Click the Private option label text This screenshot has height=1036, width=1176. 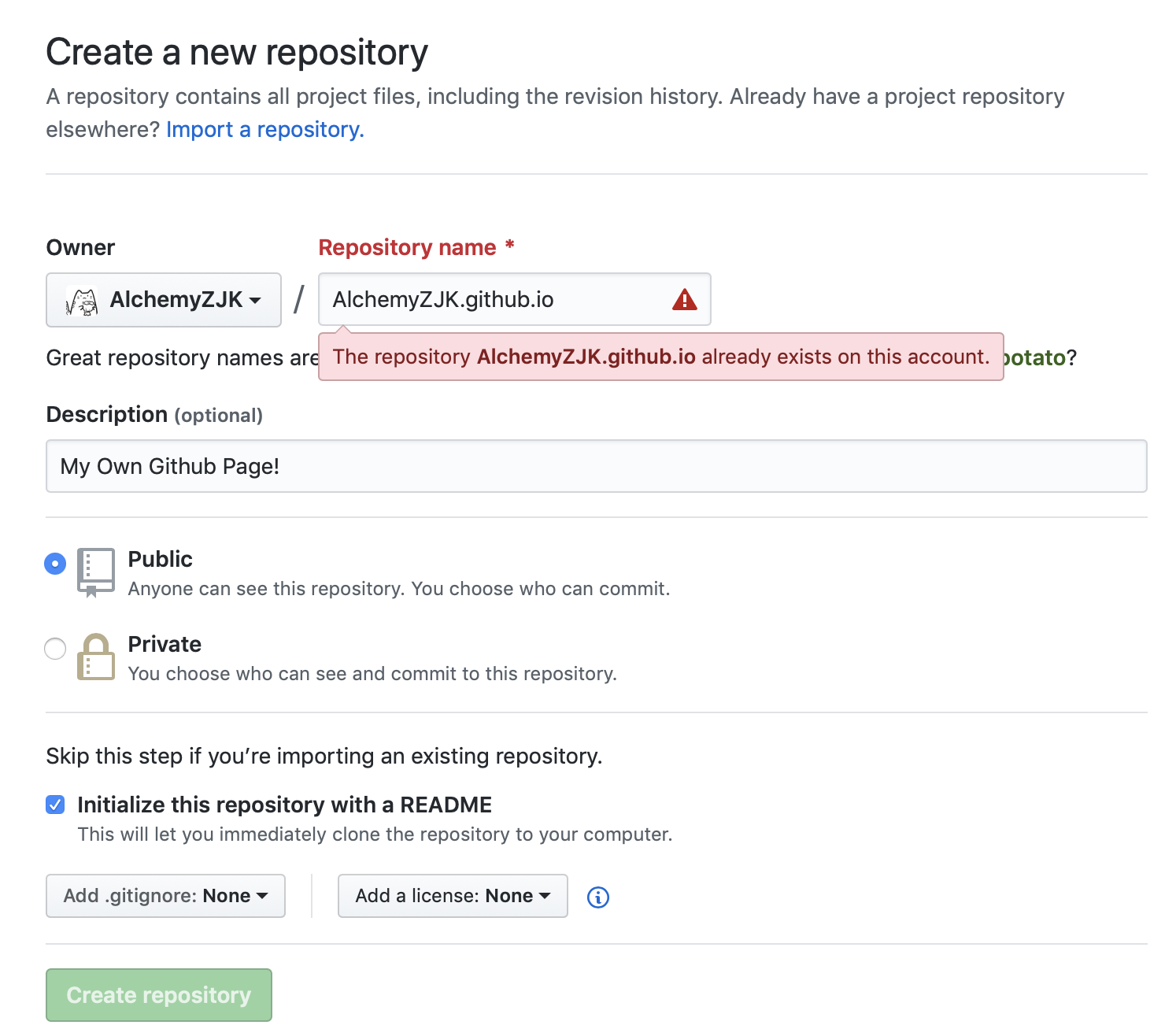[x=165, y=644]
